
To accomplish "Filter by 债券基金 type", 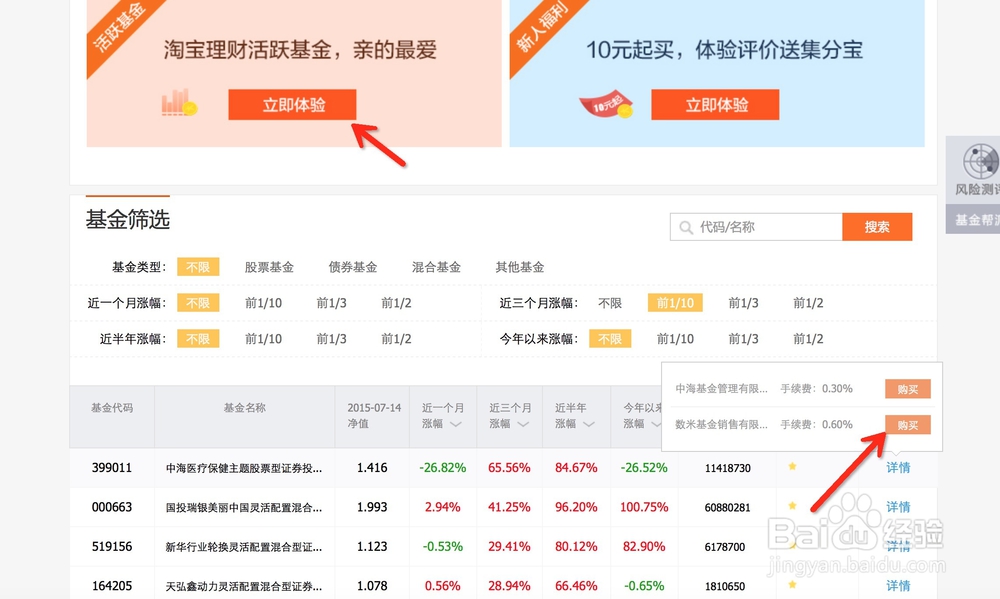I will [353, 267].
